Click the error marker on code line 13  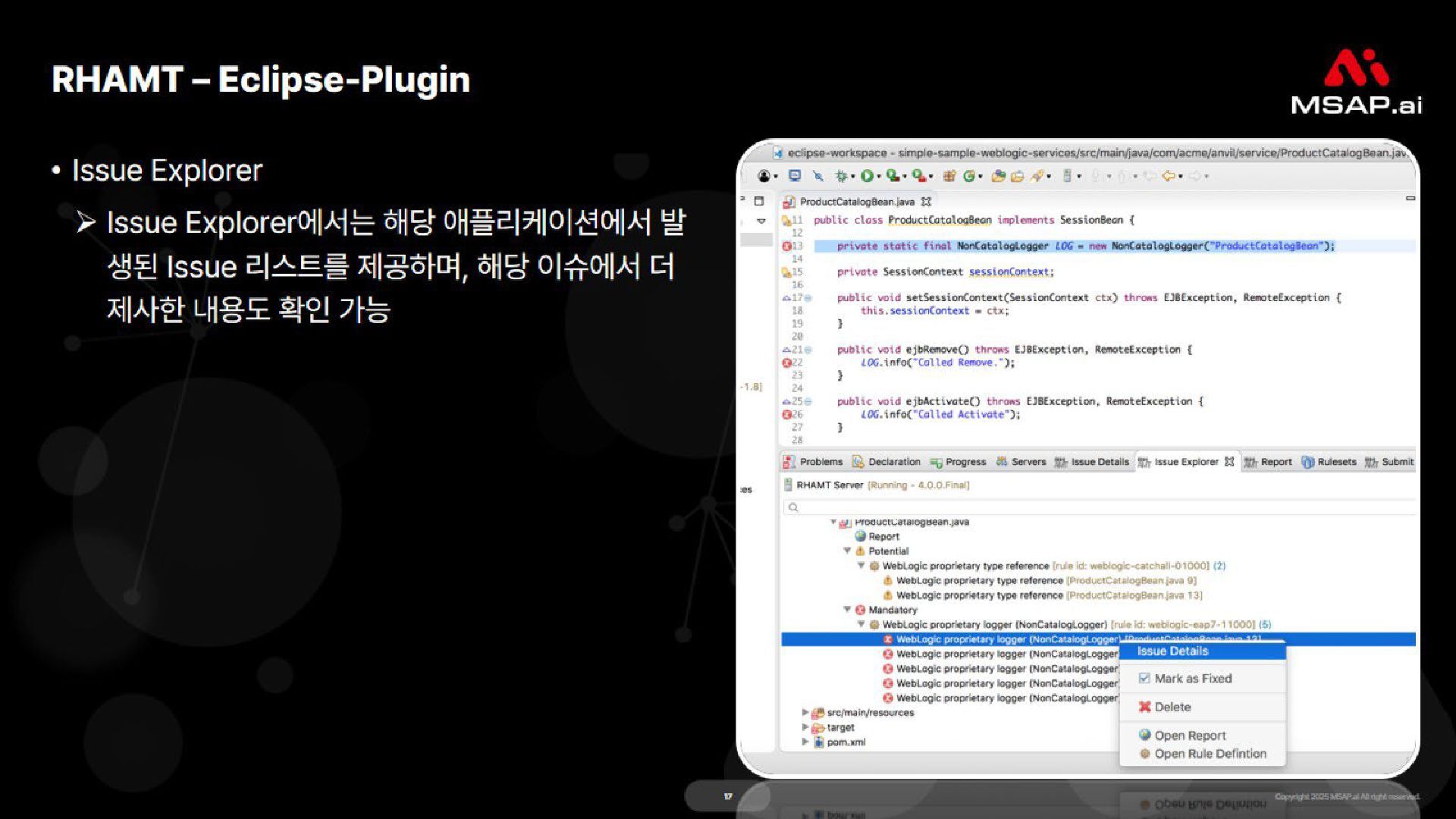pyautogui.click(x=786, y=246)
